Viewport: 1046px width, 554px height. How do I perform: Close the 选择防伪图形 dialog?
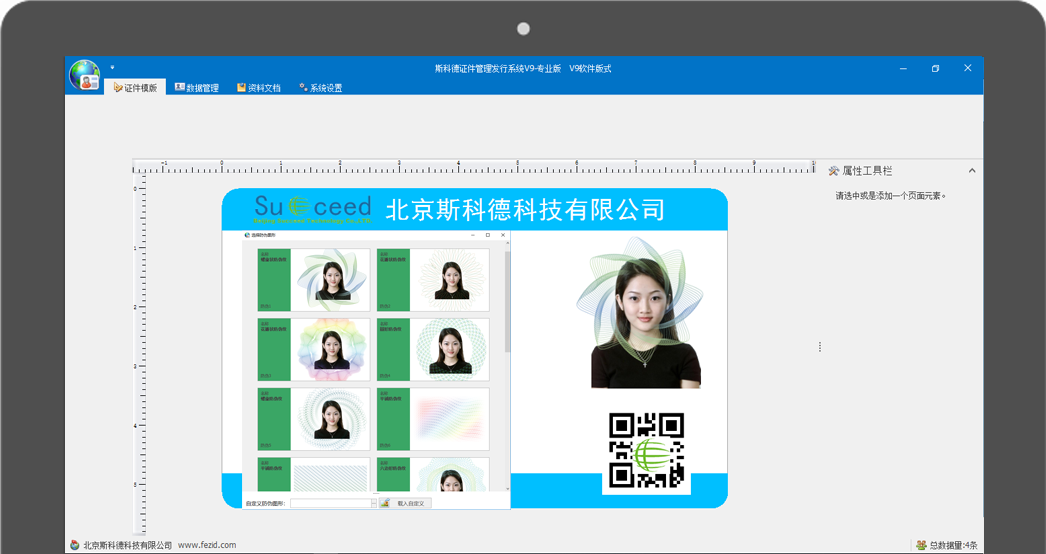click(503, 235)
